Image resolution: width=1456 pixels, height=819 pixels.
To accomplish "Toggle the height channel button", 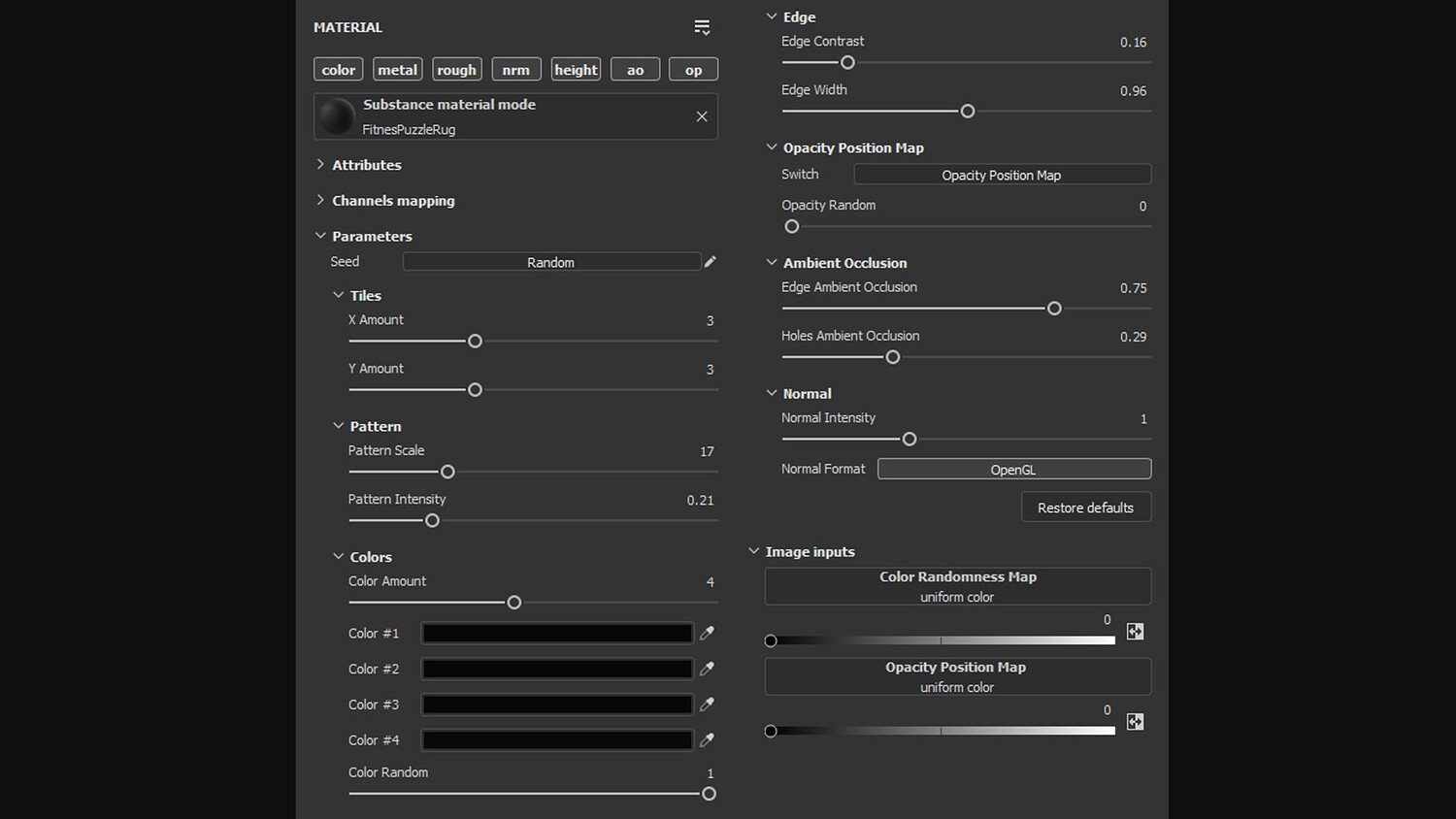I will (x=576, y=70).
